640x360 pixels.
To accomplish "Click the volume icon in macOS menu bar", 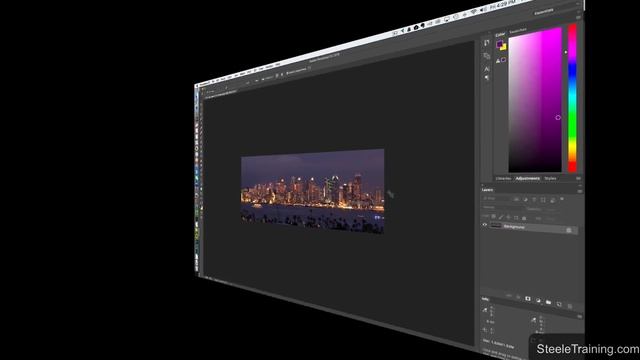I will click(x=482, y=10).
